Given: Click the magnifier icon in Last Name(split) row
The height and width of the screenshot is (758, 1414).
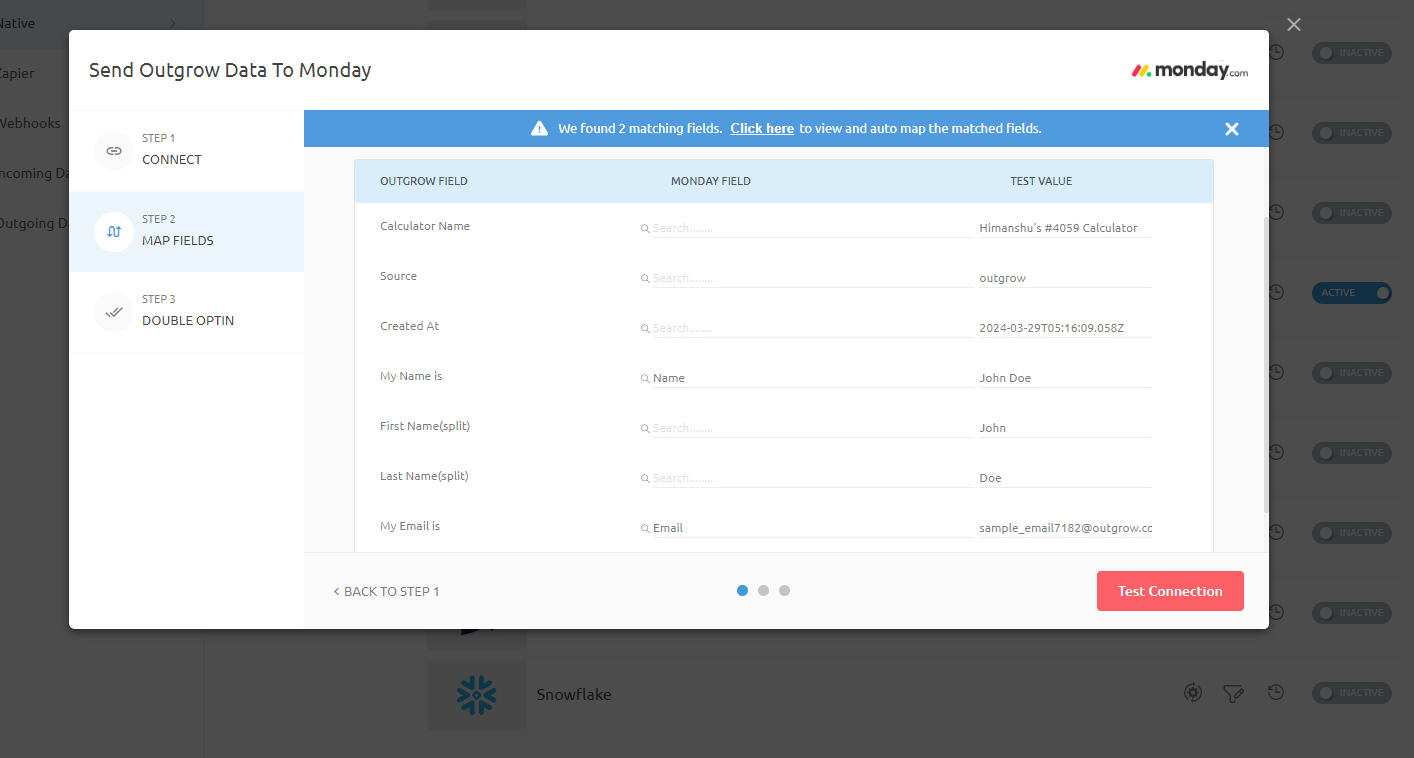Looking at the screenshot, I should pos(646,479).
